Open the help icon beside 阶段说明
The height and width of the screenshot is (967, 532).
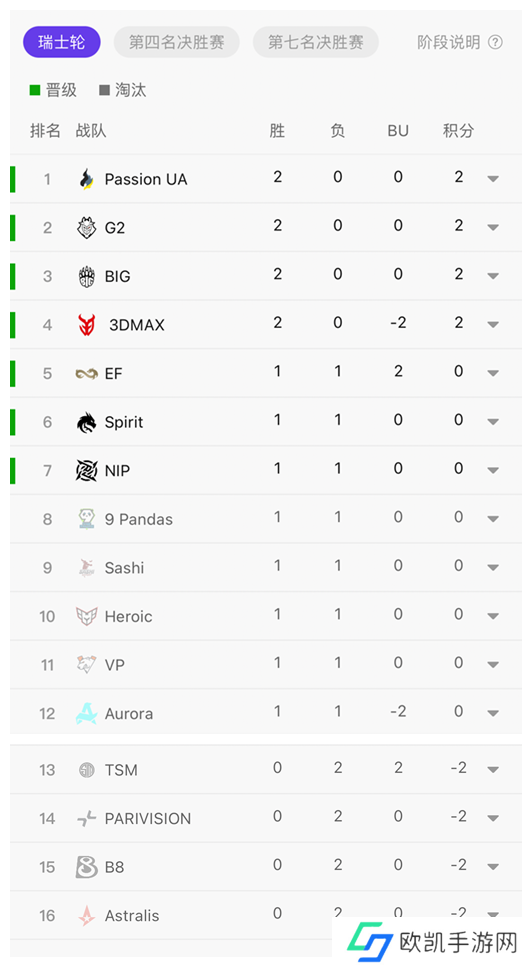click(495, 43)
